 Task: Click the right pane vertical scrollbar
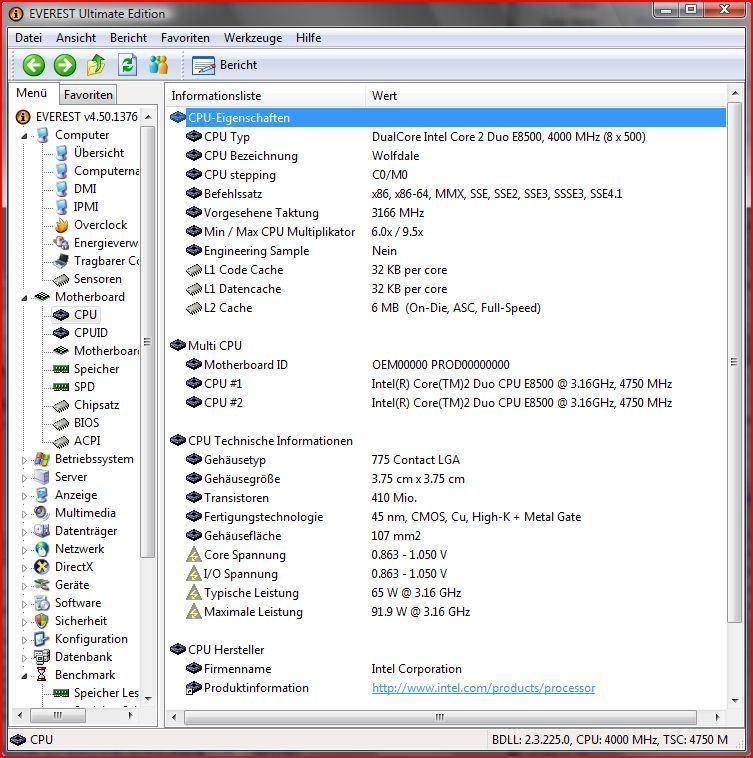(734, 362)
